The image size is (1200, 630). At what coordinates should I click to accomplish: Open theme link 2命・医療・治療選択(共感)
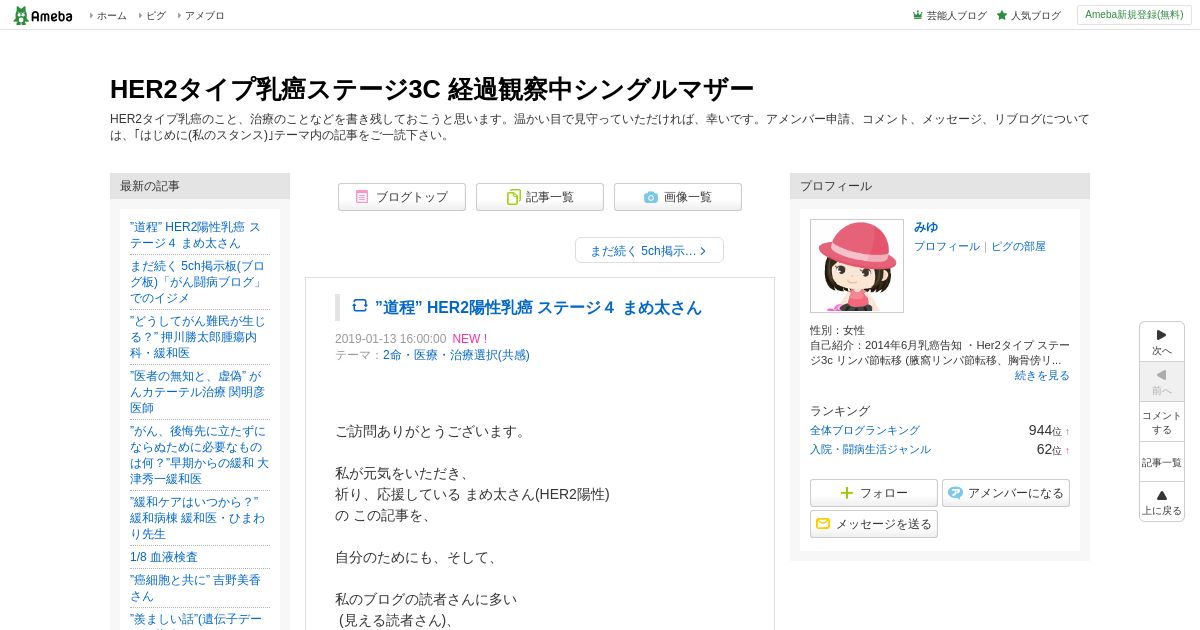coord(456,355)
